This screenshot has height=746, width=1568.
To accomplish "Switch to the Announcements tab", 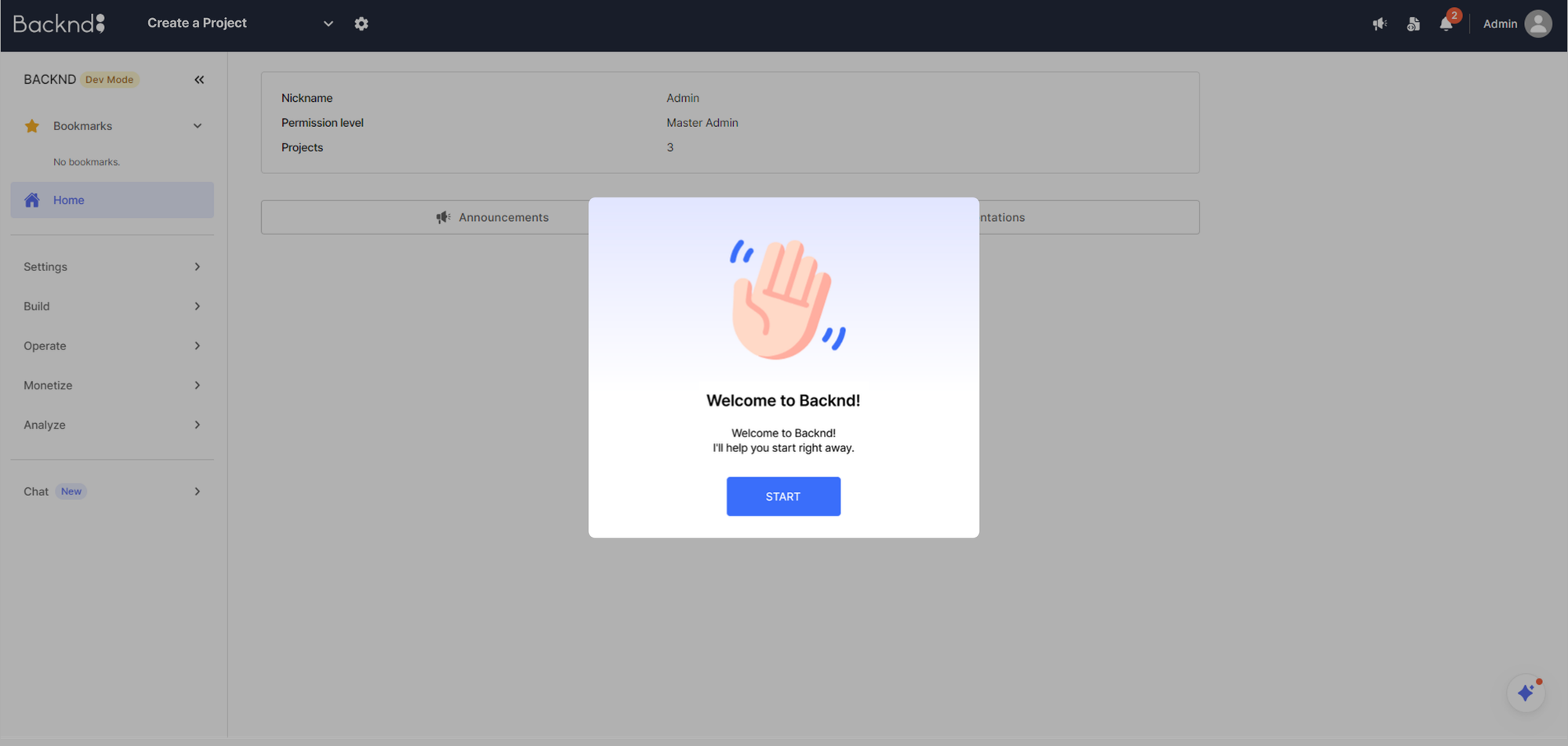I will [492, 217].
